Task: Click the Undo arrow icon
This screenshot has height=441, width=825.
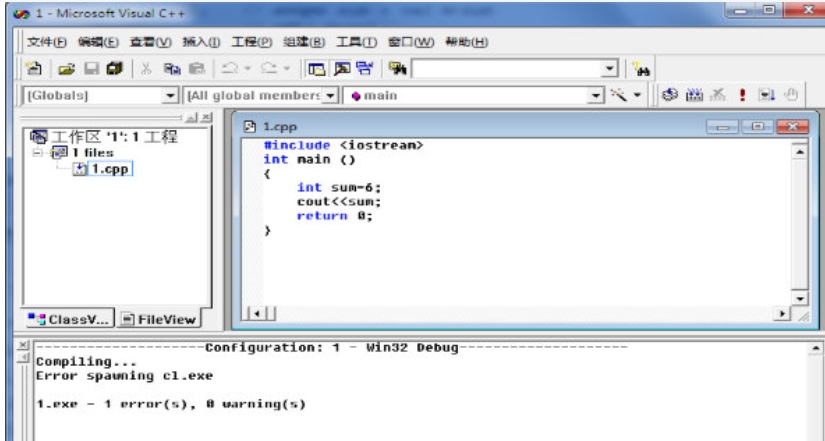Action: pos(229,68)
